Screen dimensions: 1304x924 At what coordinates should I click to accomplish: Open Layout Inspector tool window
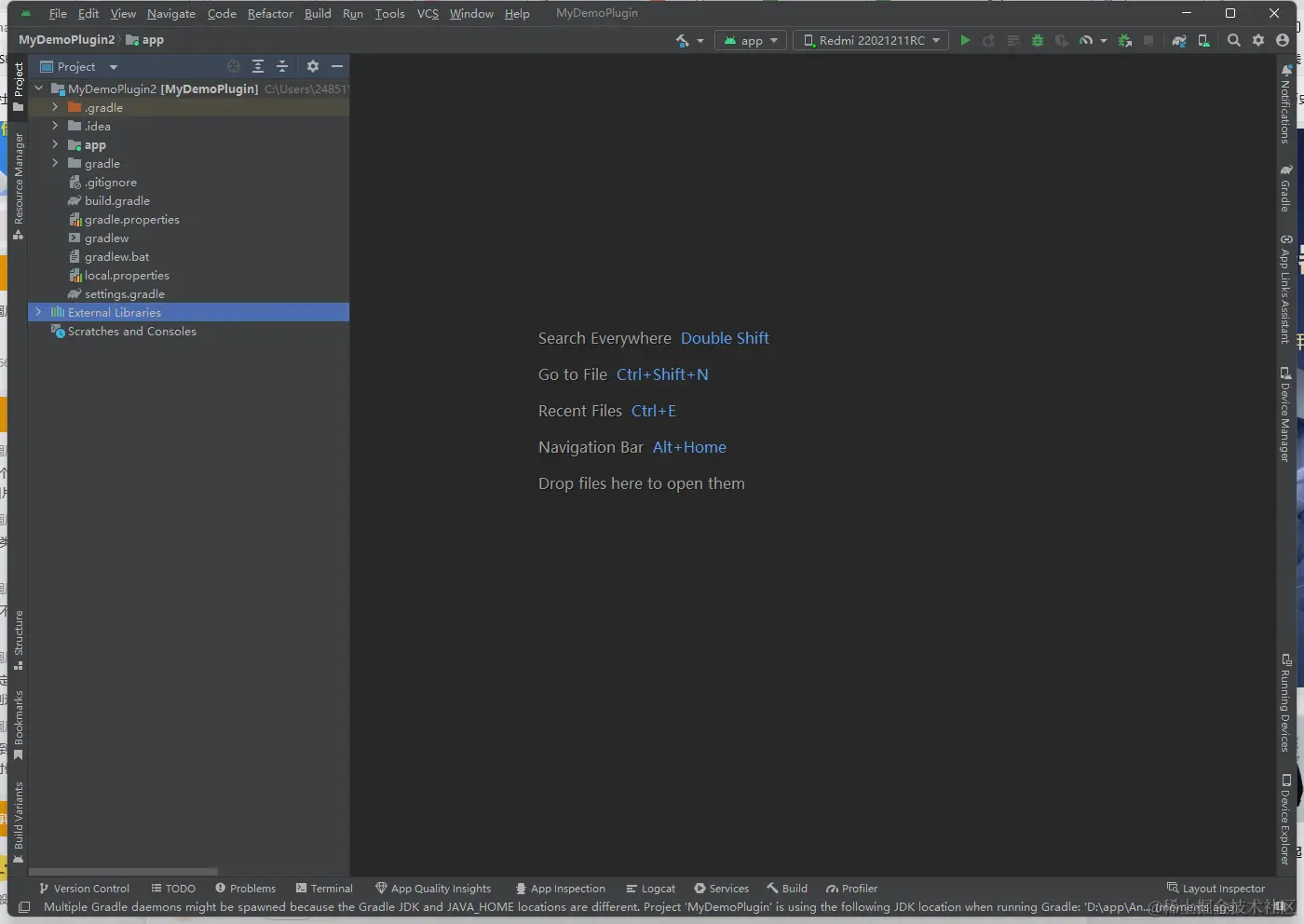click(x=1216, y=889)
